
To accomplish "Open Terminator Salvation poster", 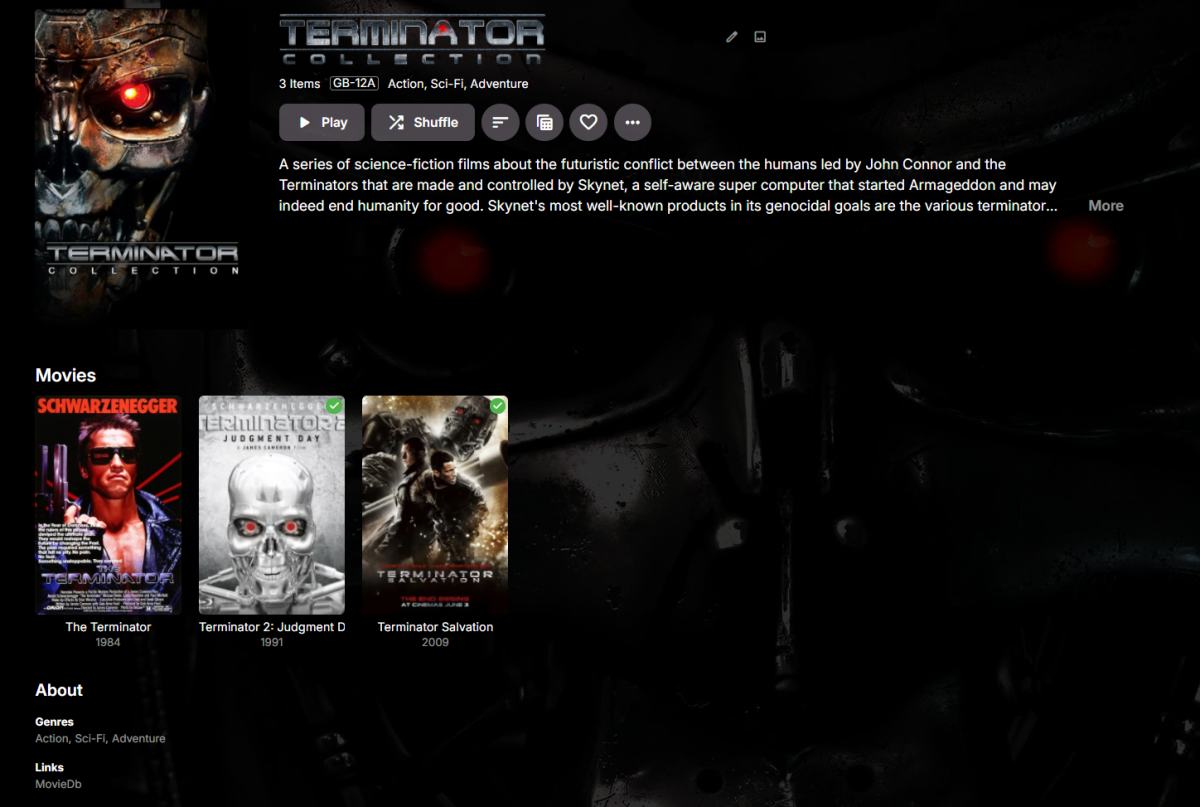I will pos(435,505).
